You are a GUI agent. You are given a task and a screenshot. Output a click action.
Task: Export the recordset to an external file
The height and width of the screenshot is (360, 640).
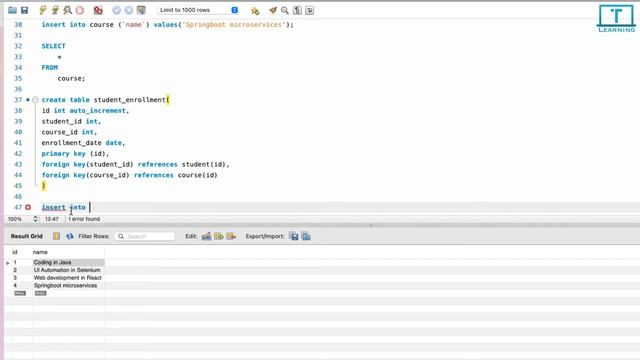(294, 236)
